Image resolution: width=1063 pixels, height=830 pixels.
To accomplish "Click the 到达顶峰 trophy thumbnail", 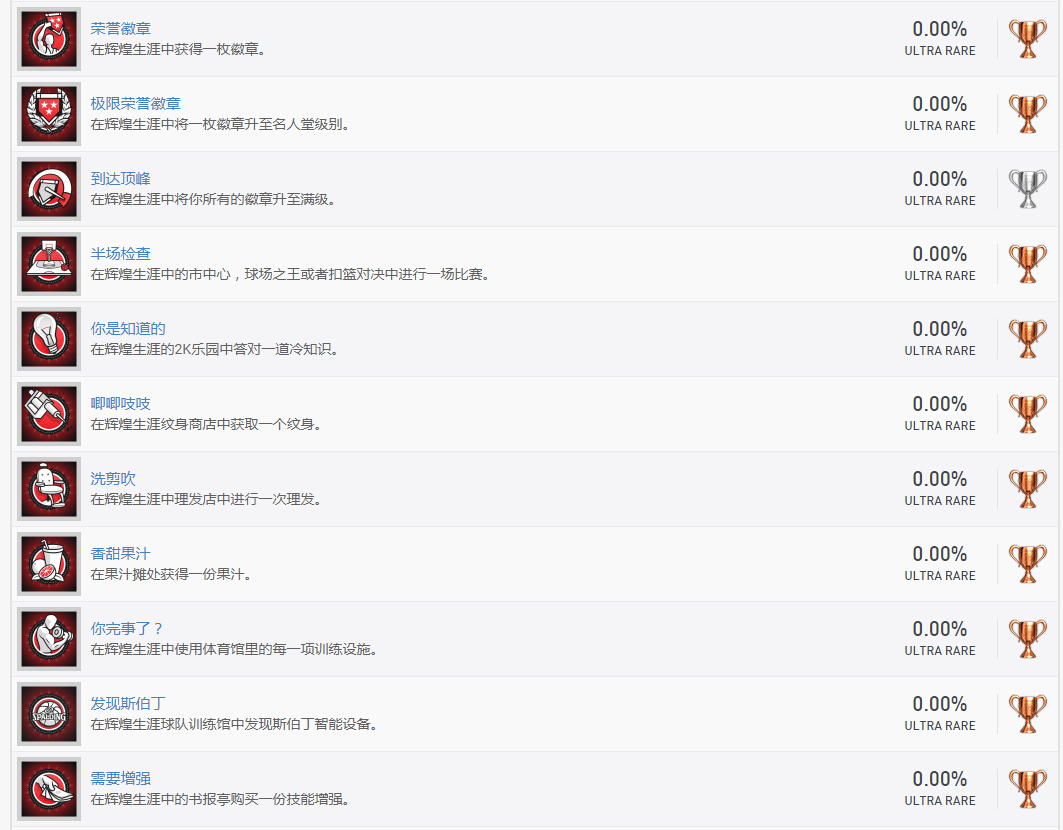I will pos(49,189).
